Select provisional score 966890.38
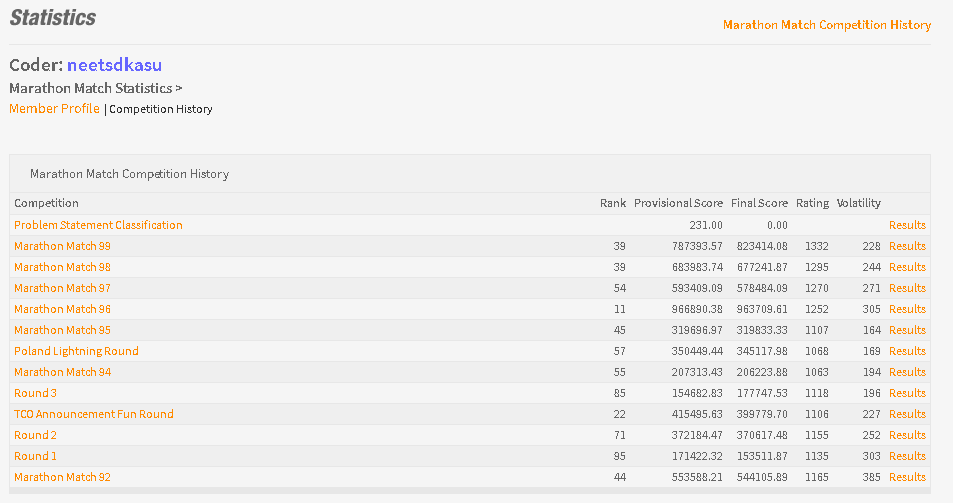This screenshot has height=503, width=953. (x=697, y=309)
